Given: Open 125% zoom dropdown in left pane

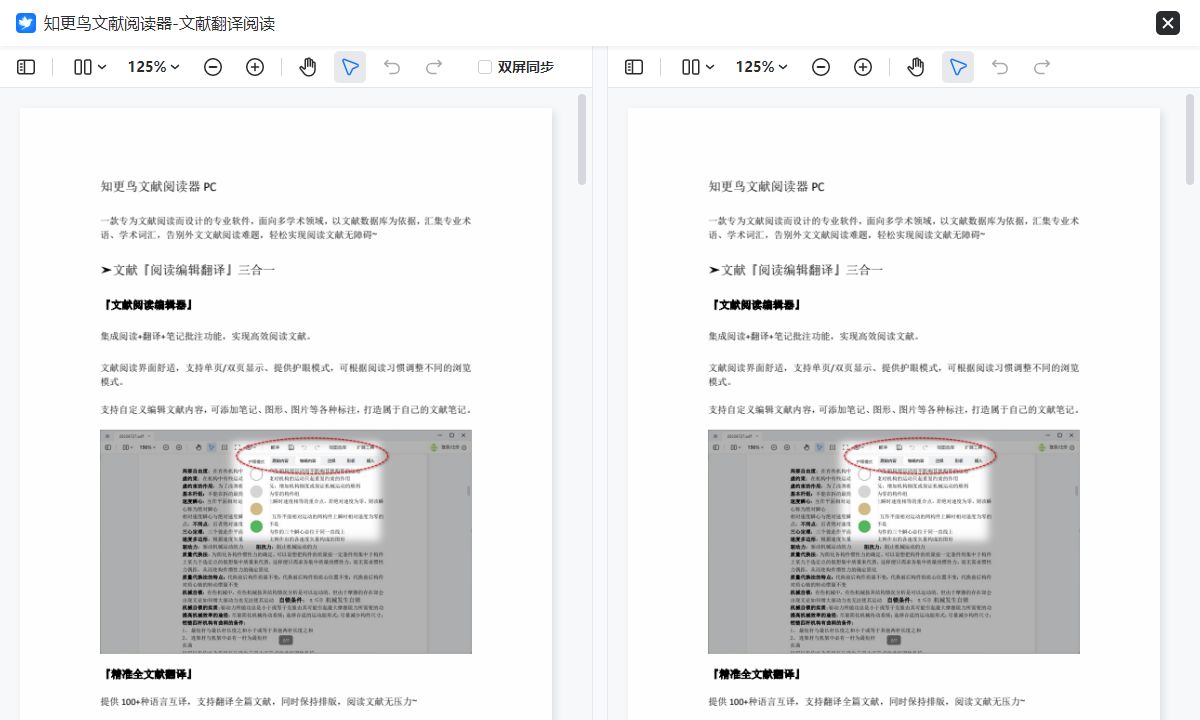Looking at the screenshot, I should pos(154,67).
